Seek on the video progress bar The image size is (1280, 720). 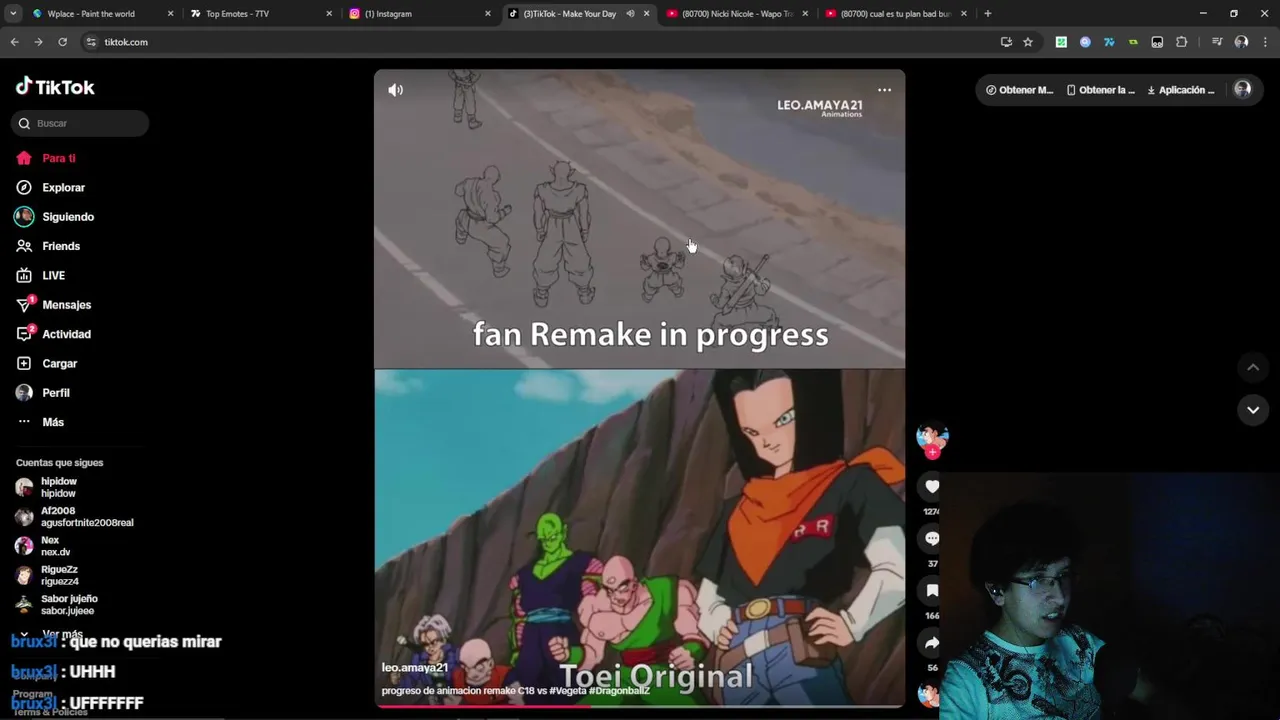click(640, 706)
